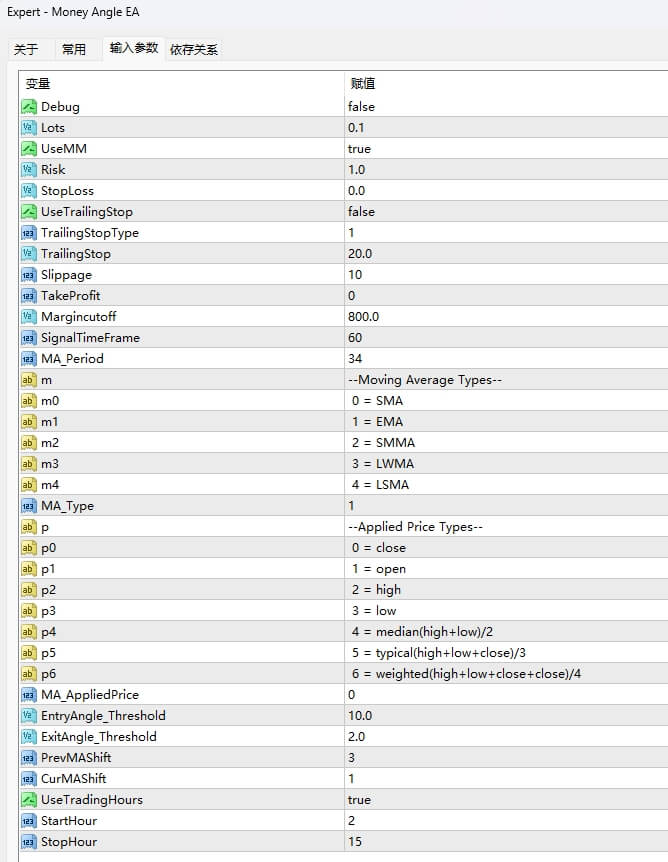
Task: Select the Debug value false
Action: click(x=361, y=107)
